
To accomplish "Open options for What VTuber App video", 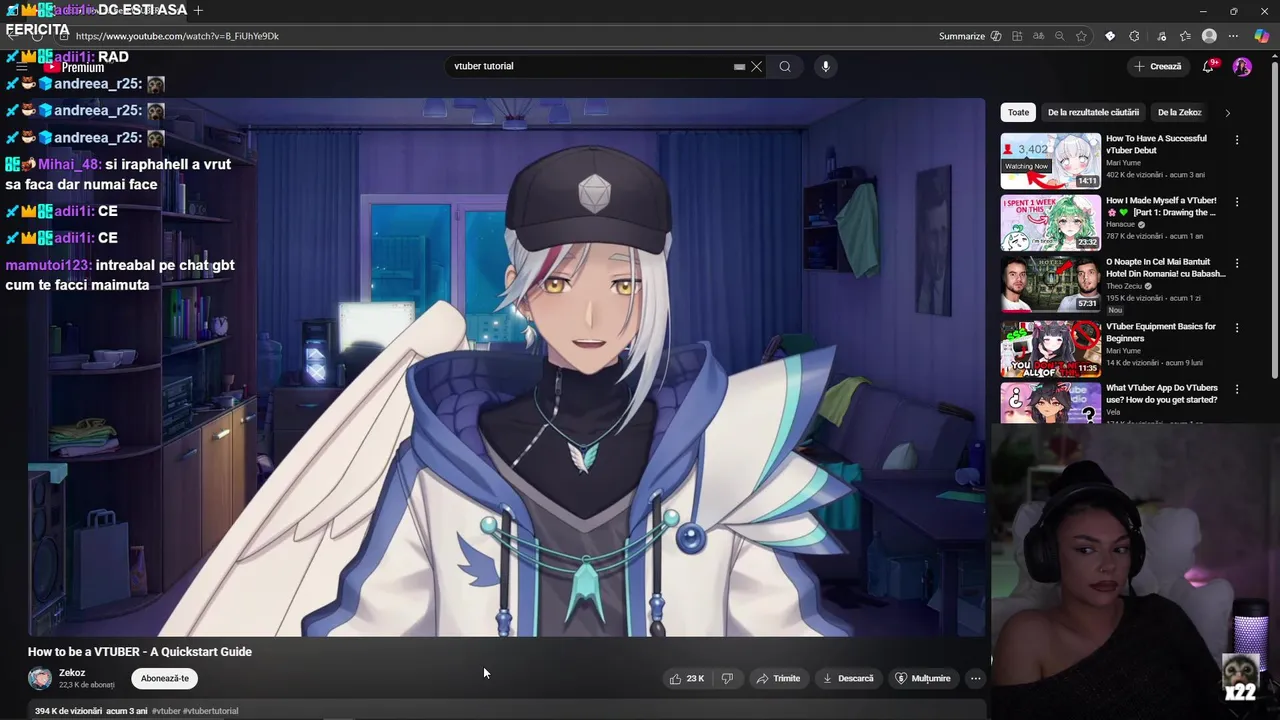I will point(1237,389).
